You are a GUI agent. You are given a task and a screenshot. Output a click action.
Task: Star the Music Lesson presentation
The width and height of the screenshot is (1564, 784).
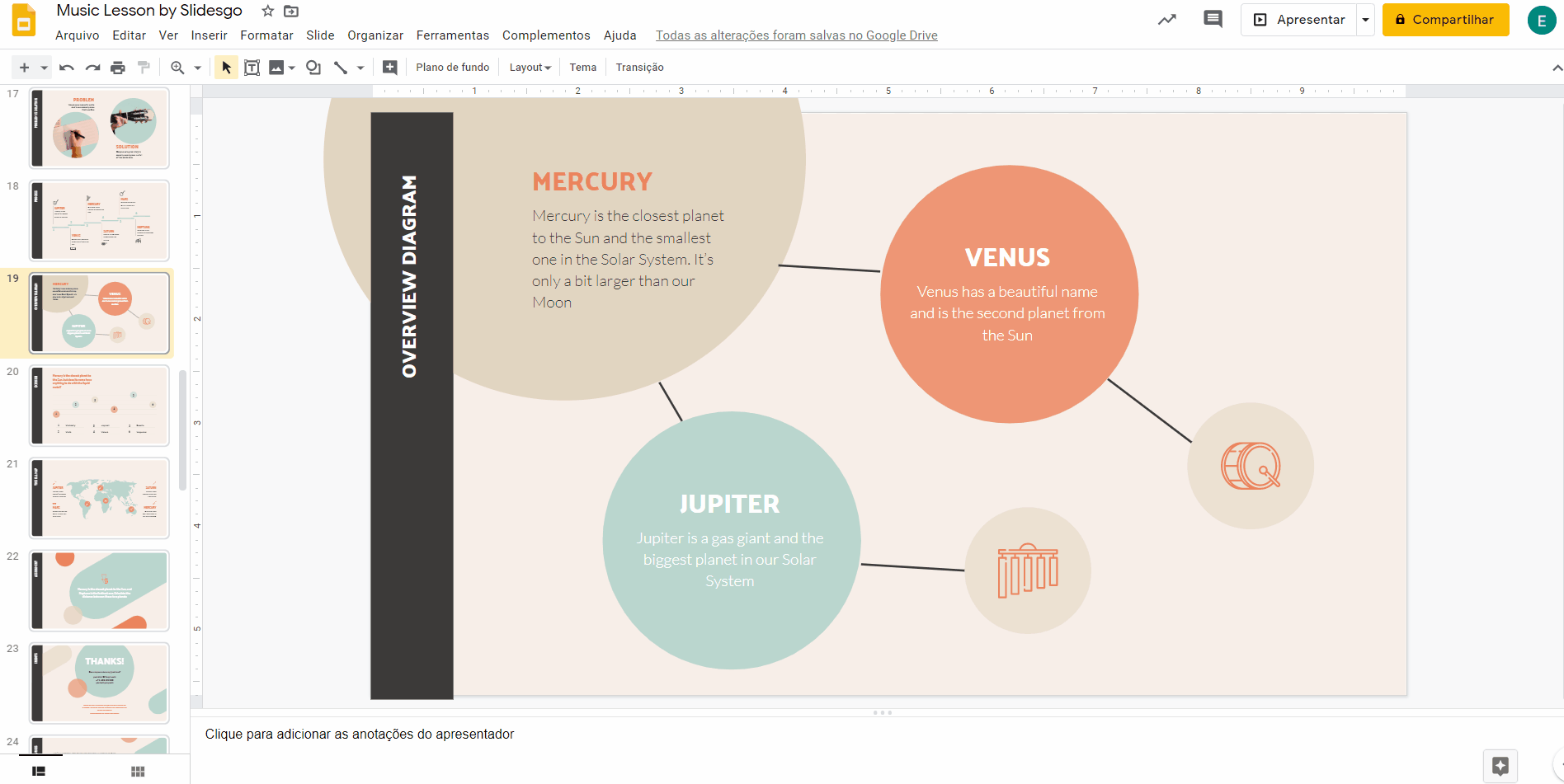[x=267, y=11]
